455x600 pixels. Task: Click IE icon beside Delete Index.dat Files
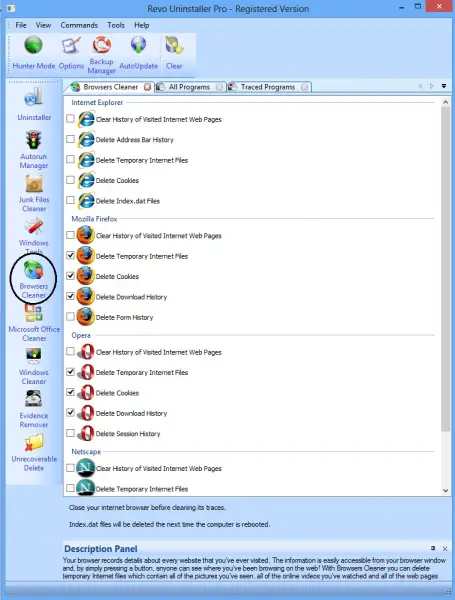coord(86,201)
